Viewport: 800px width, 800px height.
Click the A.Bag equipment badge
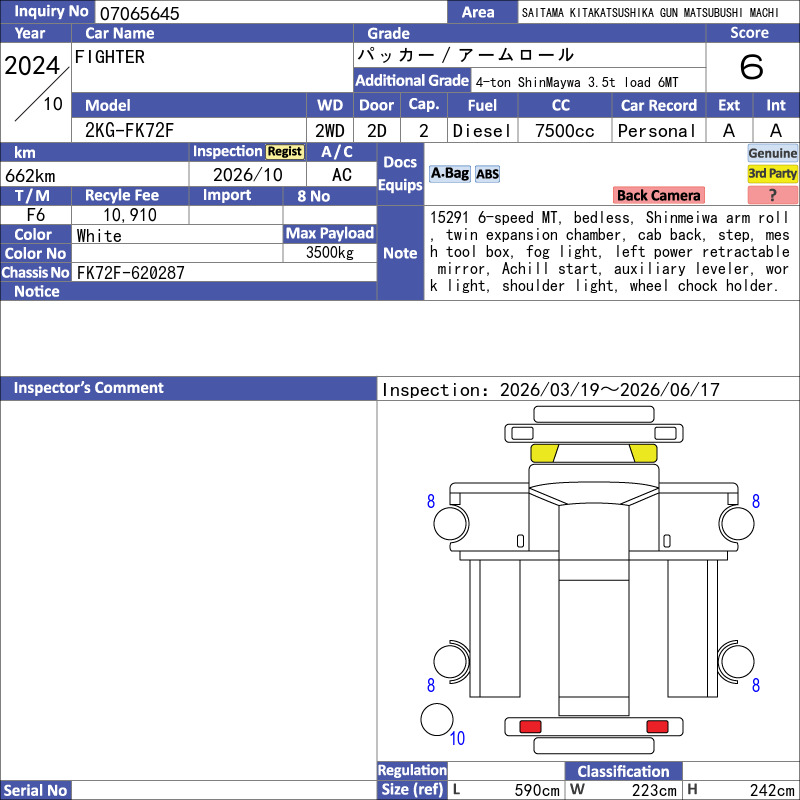pos(449,174)
